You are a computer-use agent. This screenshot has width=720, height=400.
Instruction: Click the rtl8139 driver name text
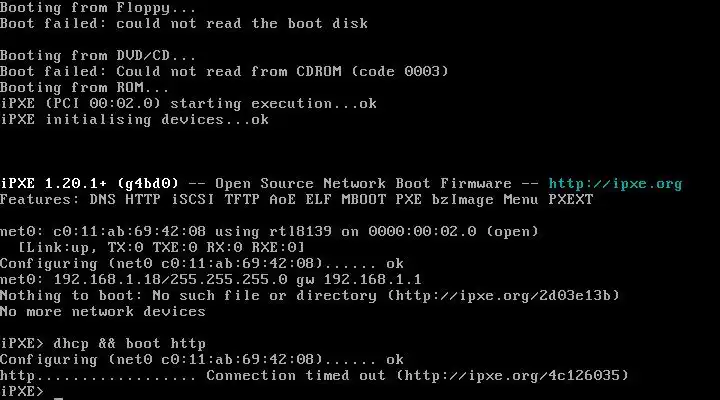(x=300, y=232)
